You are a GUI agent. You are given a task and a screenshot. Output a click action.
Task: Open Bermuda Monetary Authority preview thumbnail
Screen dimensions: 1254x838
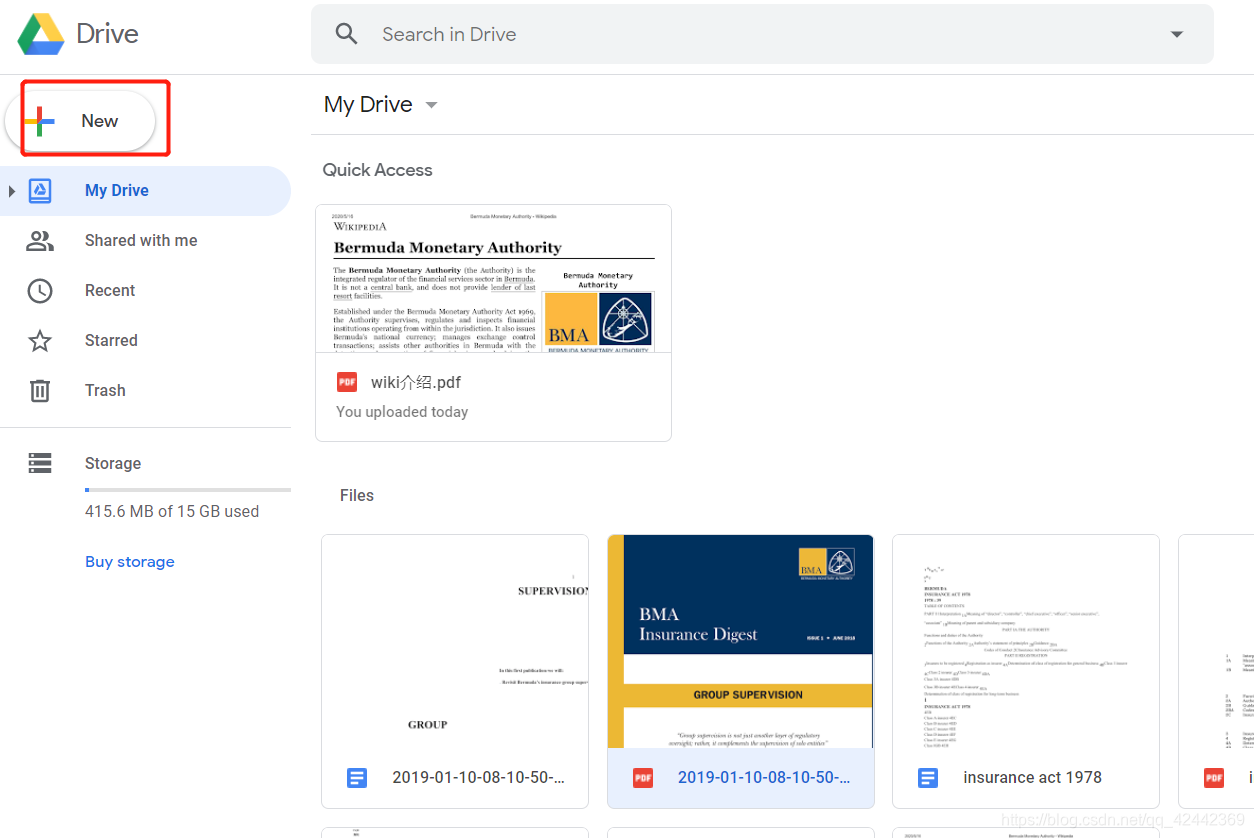pos(493,278)
